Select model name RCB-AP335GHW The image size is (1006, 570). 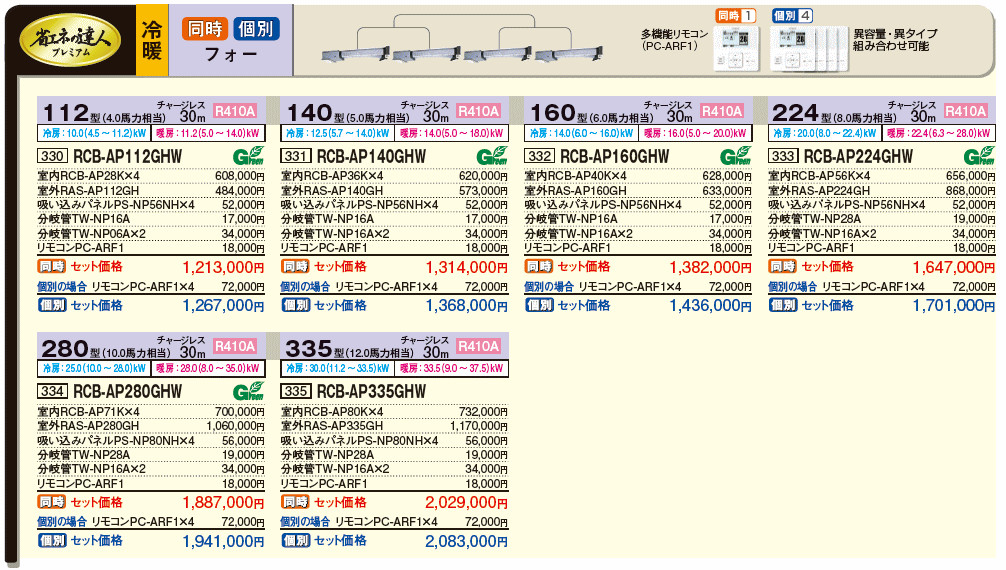click(371, 392)
